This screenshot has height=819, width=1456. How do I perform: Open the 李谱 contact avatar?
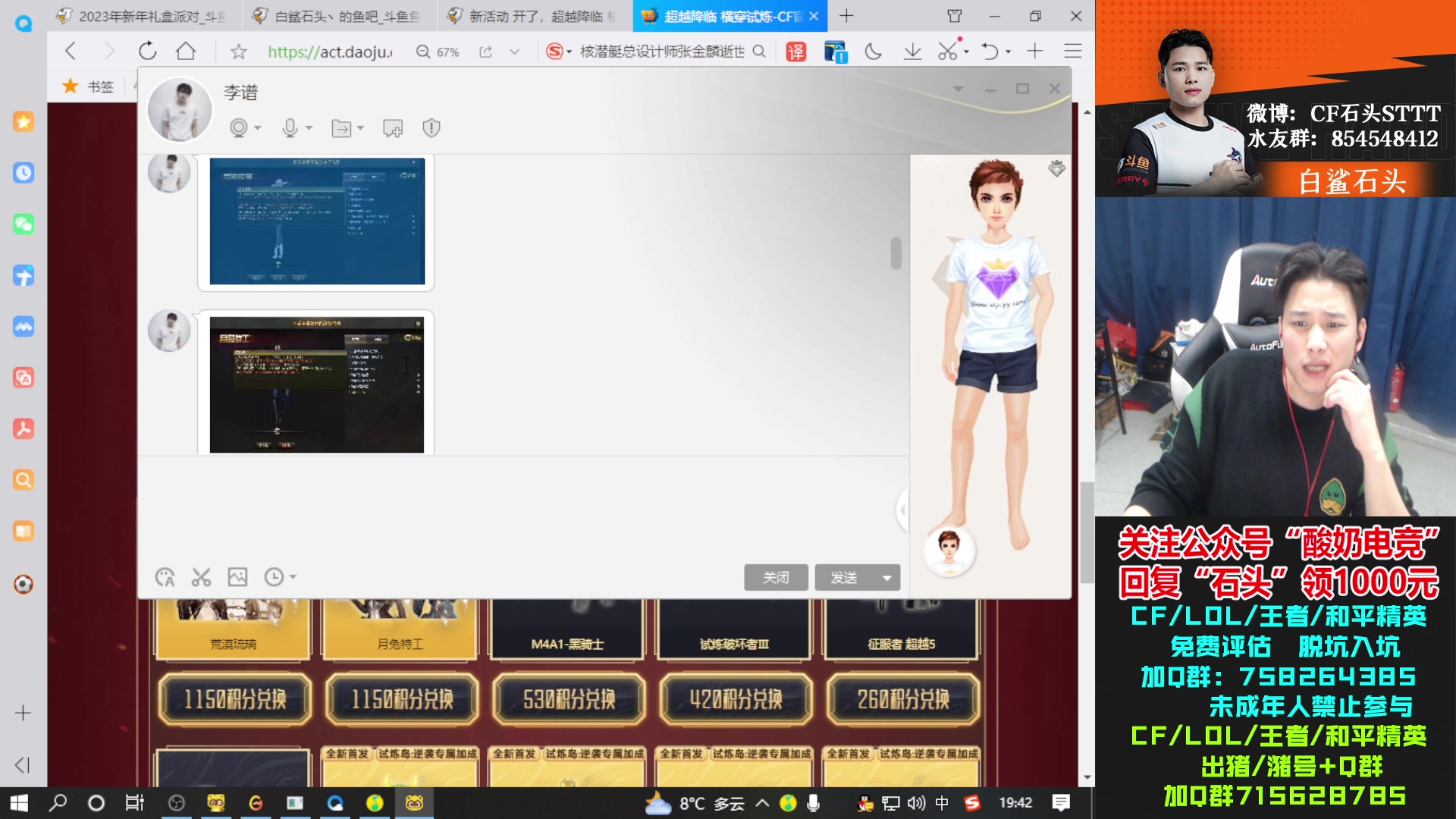[x=180, y=110]
